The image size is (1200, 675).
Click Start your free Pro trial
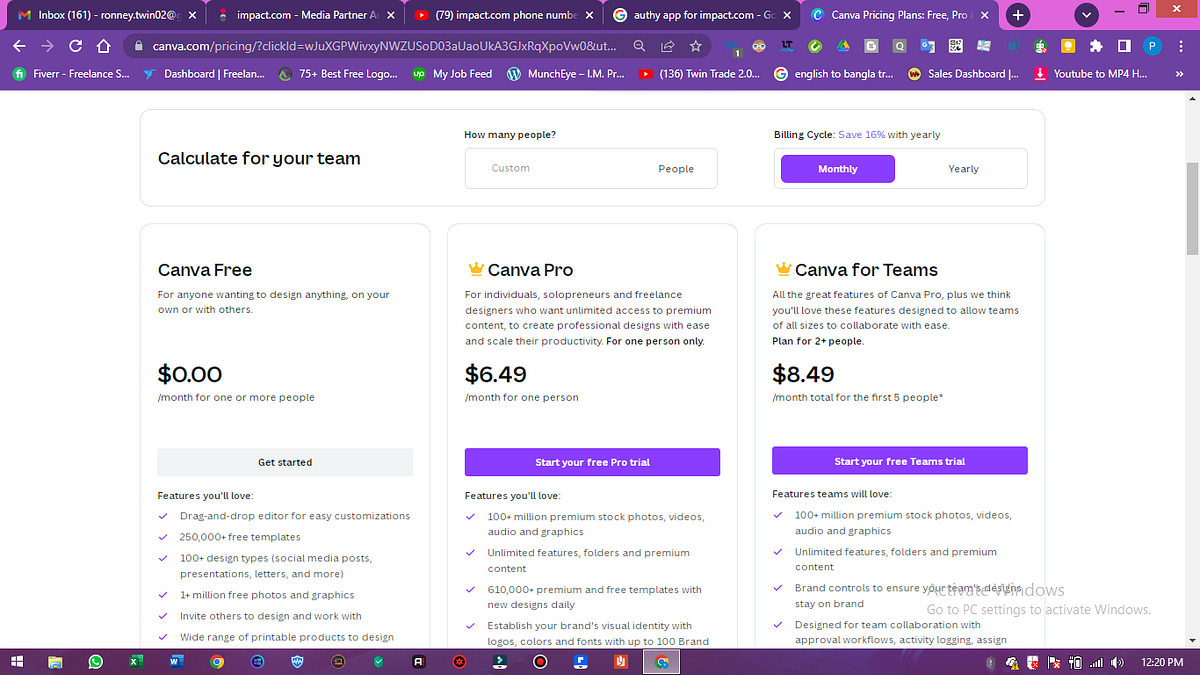(592, 462)
